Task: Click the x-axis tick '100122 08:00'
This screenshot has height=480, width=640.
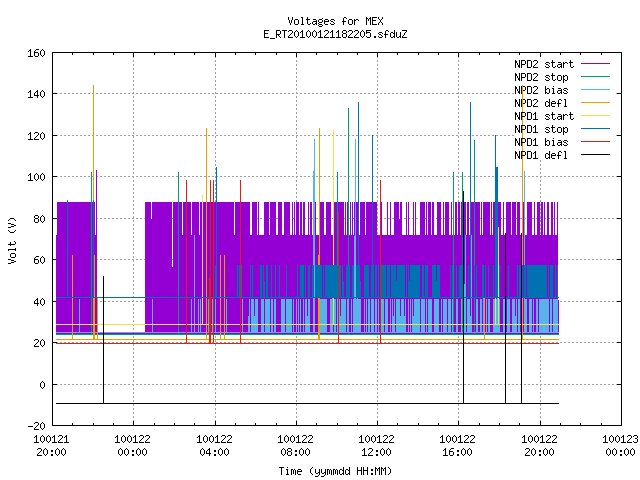Action: [x=296, y=446]
